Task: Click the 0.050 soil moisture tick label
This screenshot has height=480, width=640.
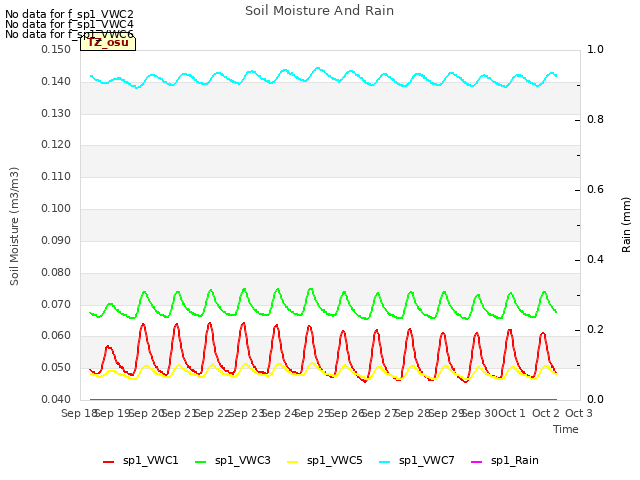Action: coord(56,367)
